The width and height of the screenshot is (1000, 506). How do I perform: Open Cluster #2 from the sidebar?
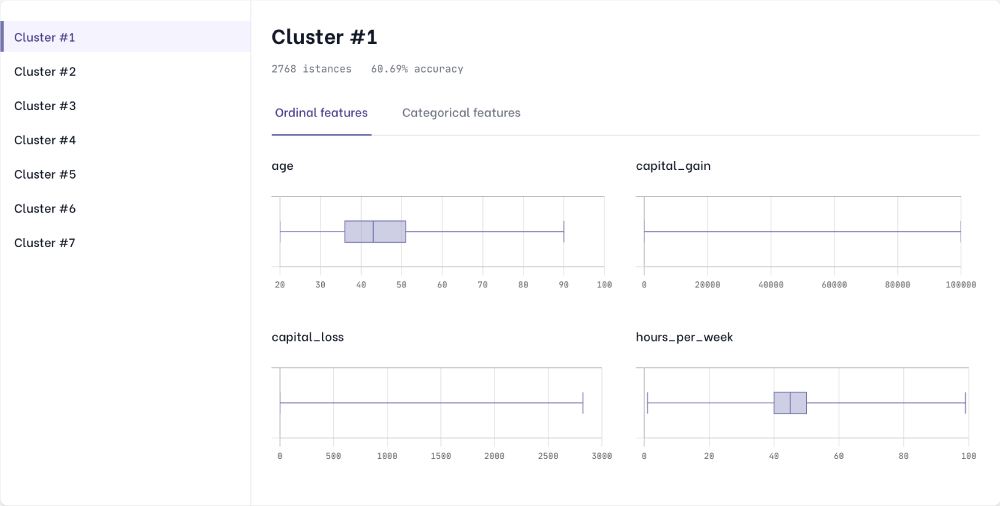(45, 72)
